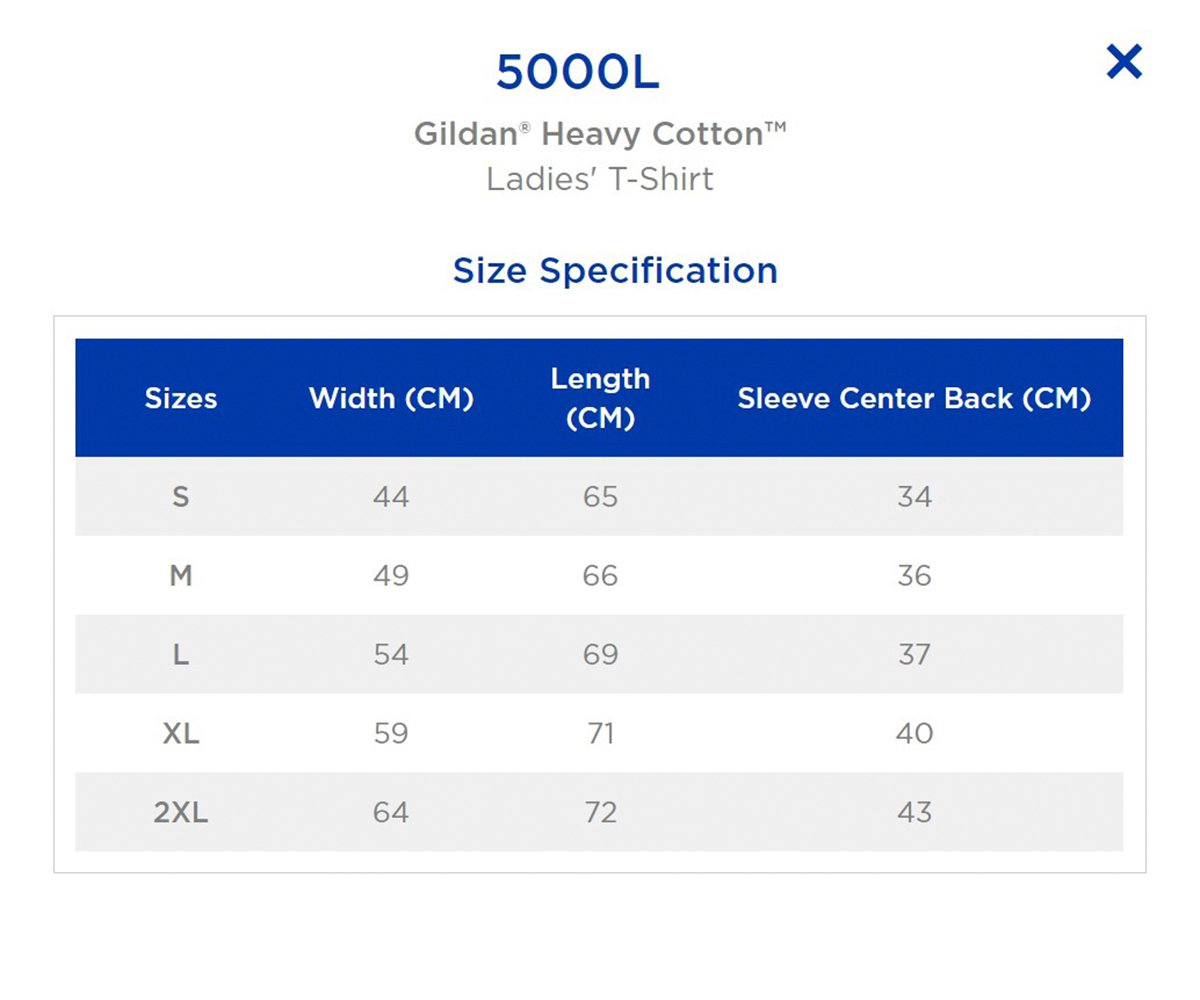The height and width of the screenshot is (1000, 1200).
Task: Select the XL size row label
Action: pyautogui.click(x=181, y=734)
